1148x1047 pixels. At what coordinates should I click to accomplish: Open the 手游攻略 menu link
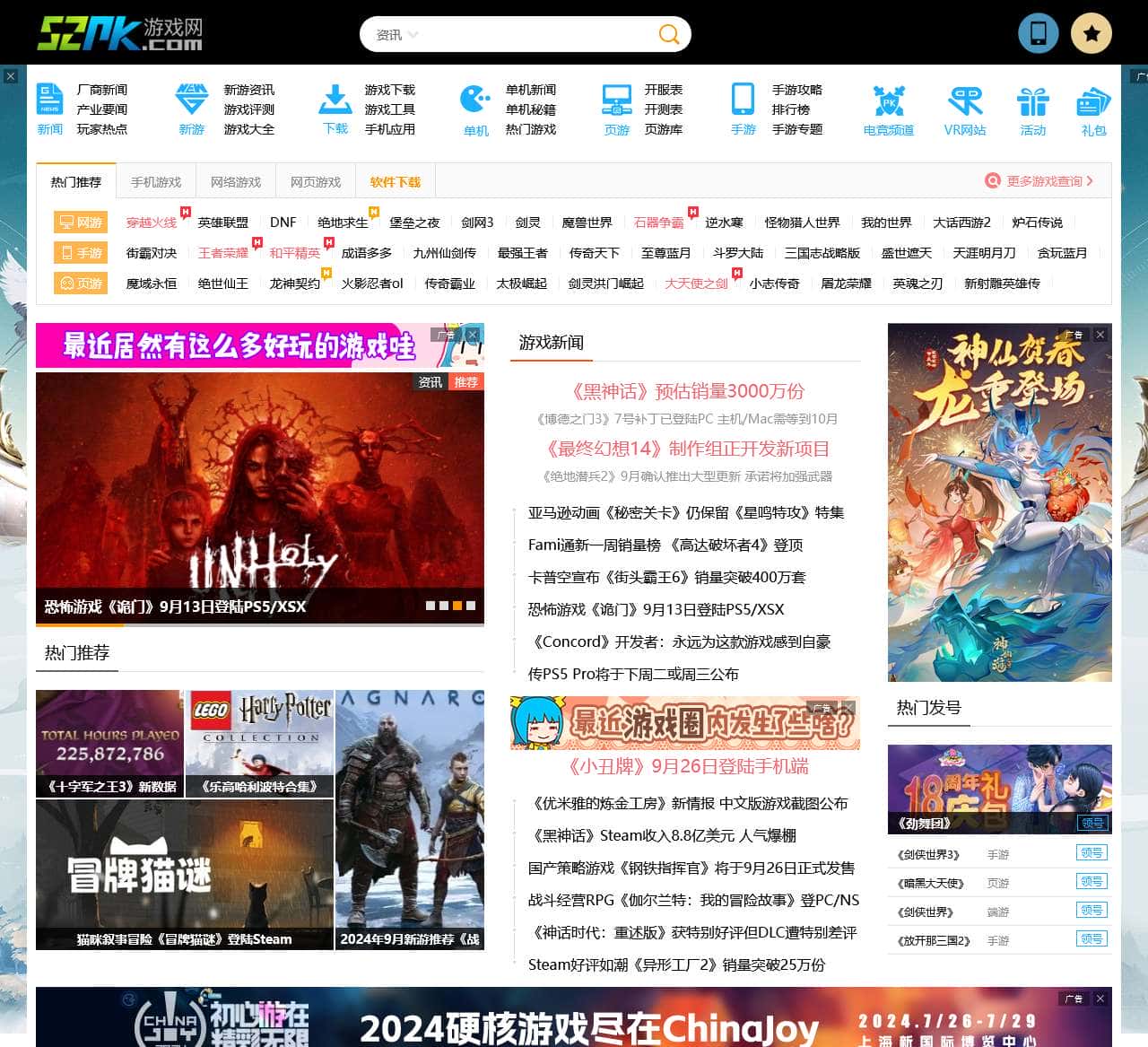point(797,90)
